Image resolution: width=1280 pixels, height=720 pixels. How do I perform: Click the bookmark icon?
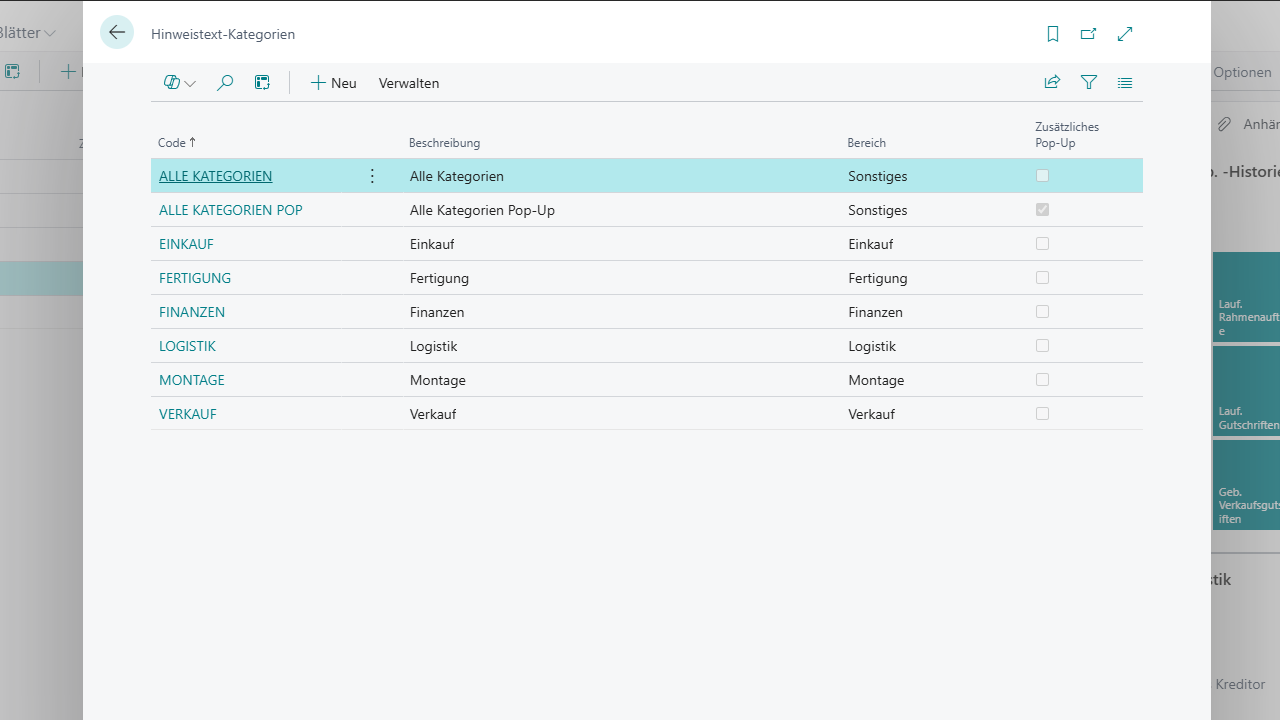pos(1052,34)
